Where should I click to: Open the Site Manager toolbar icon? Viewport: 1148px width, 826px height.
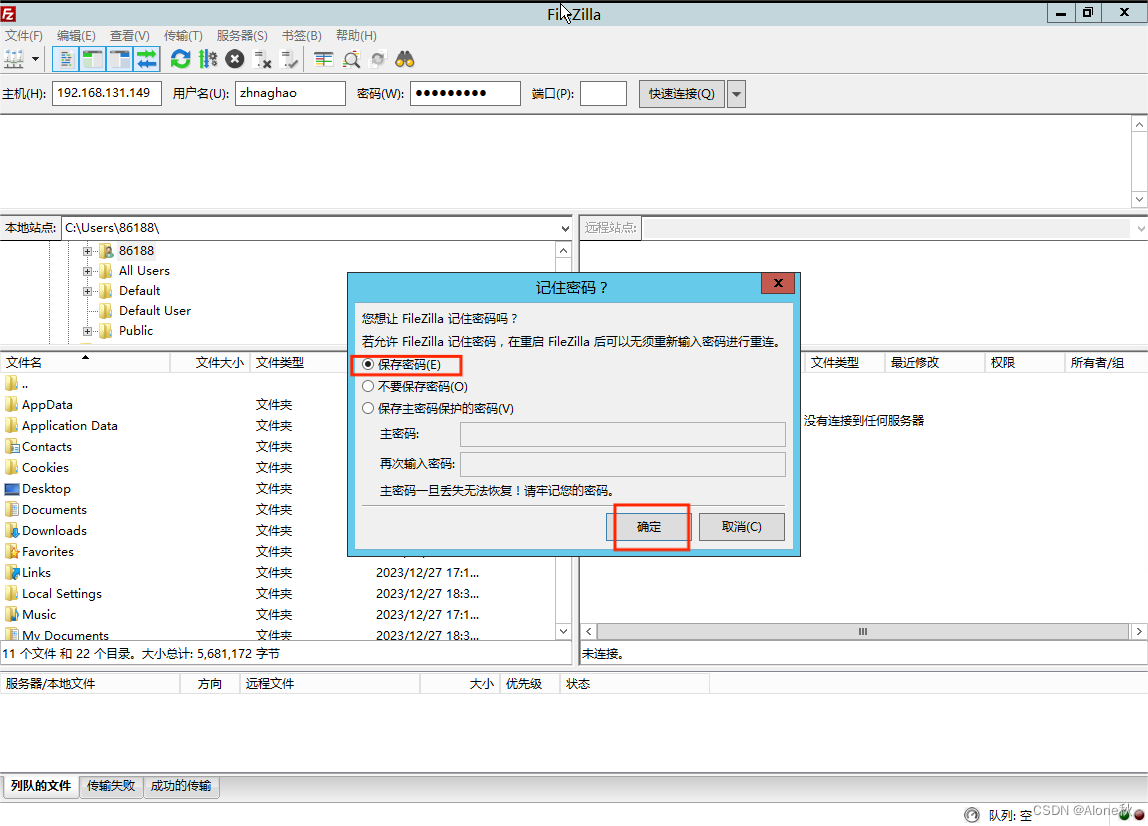[14, 59]
